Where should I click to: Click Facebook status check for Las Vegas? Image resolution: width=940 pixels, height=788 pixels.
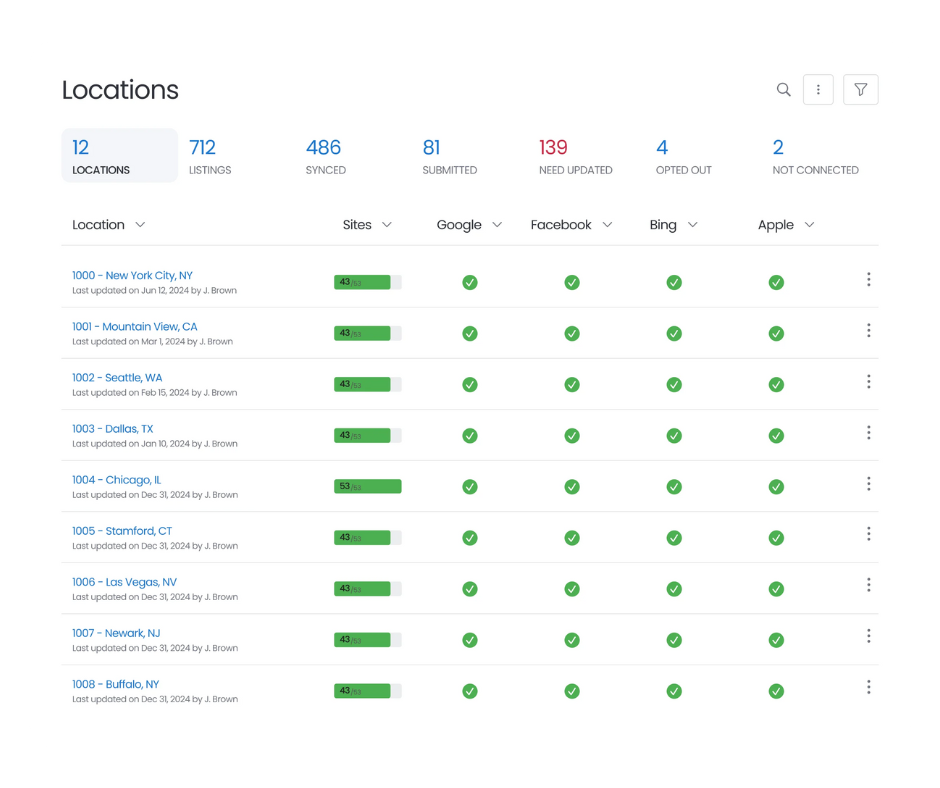tap(572, 589)
